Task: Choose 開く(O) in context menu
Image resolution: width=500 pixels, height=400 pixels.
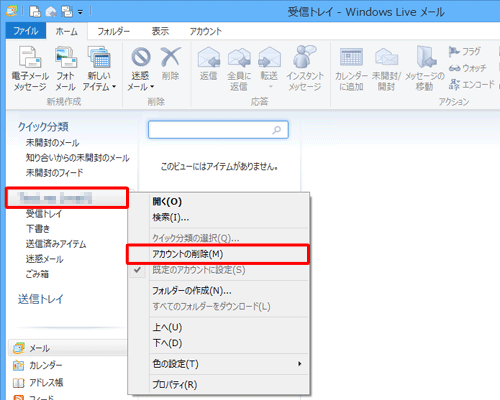Action: pos(218,202)
